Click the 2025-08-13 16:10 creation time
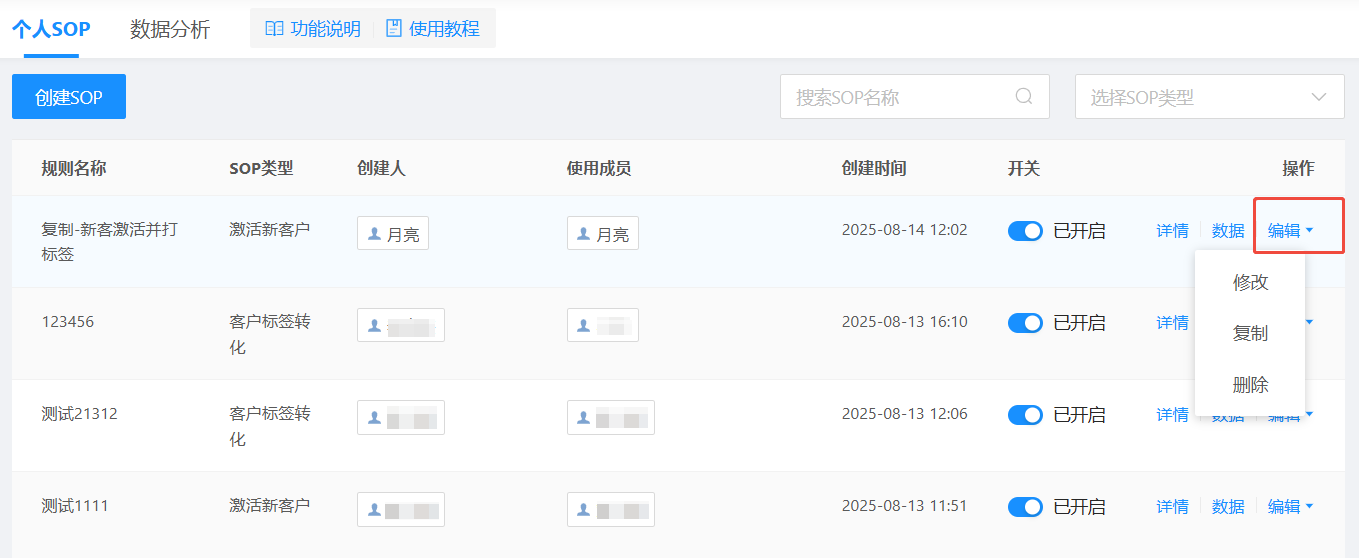The height and width of the screenshot is (558, 1359). pyautogui.click(x=905, y=322)
